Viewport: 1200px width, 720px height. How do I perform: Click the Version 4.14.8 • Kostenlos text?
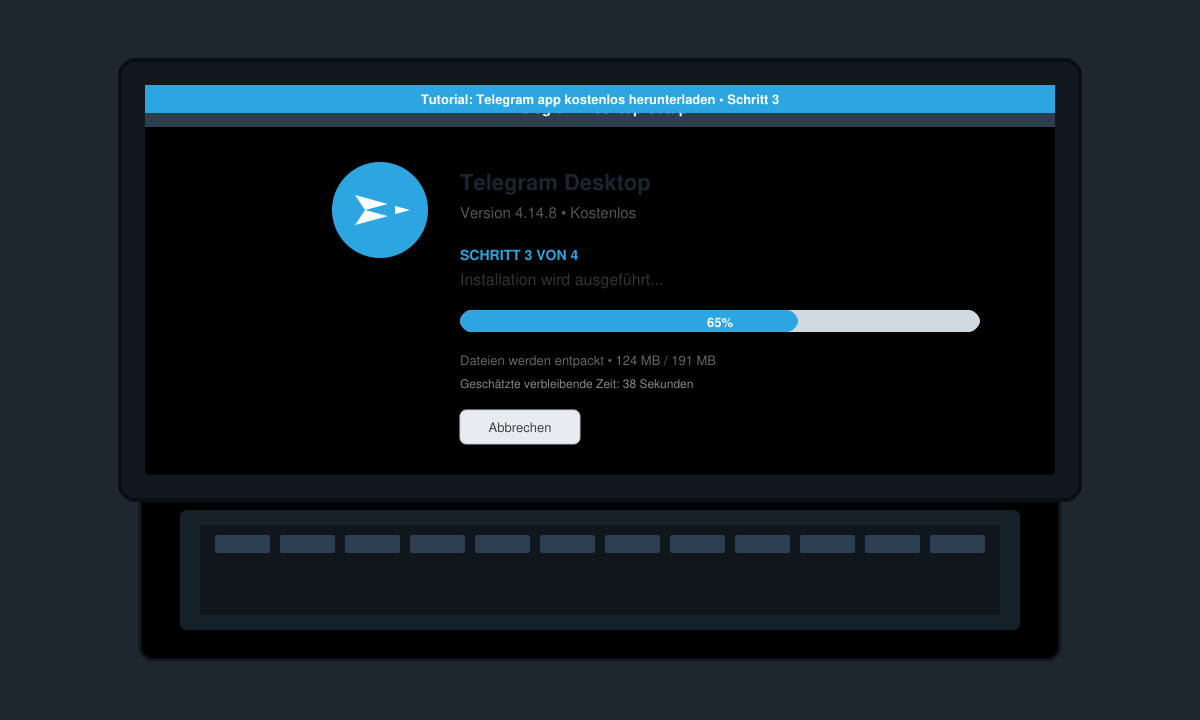coord(548,213)
